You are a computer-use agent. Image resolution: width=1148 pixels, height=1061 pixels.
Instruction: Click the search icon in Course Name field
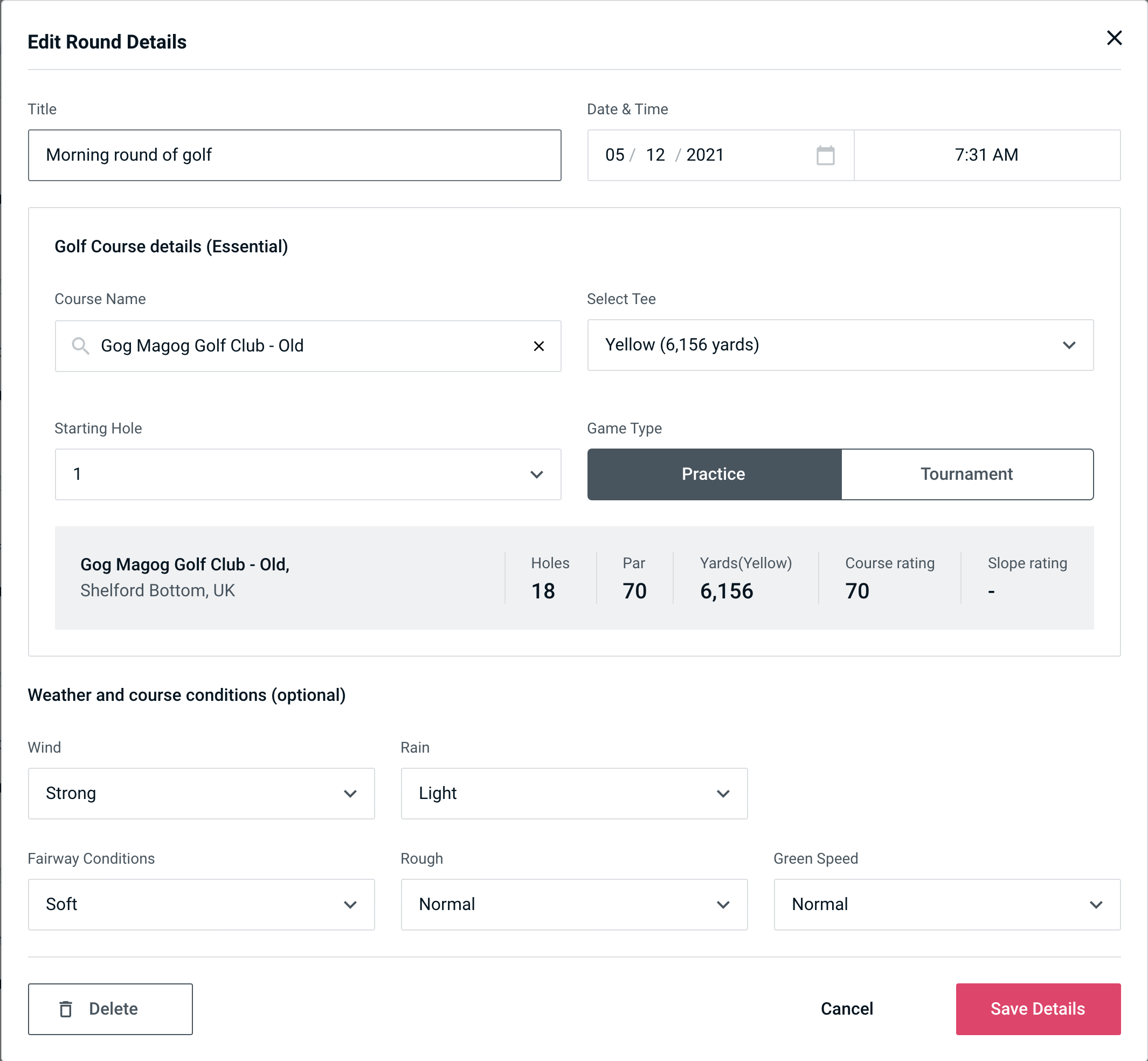pyautogui.click(x=80, y=346)
